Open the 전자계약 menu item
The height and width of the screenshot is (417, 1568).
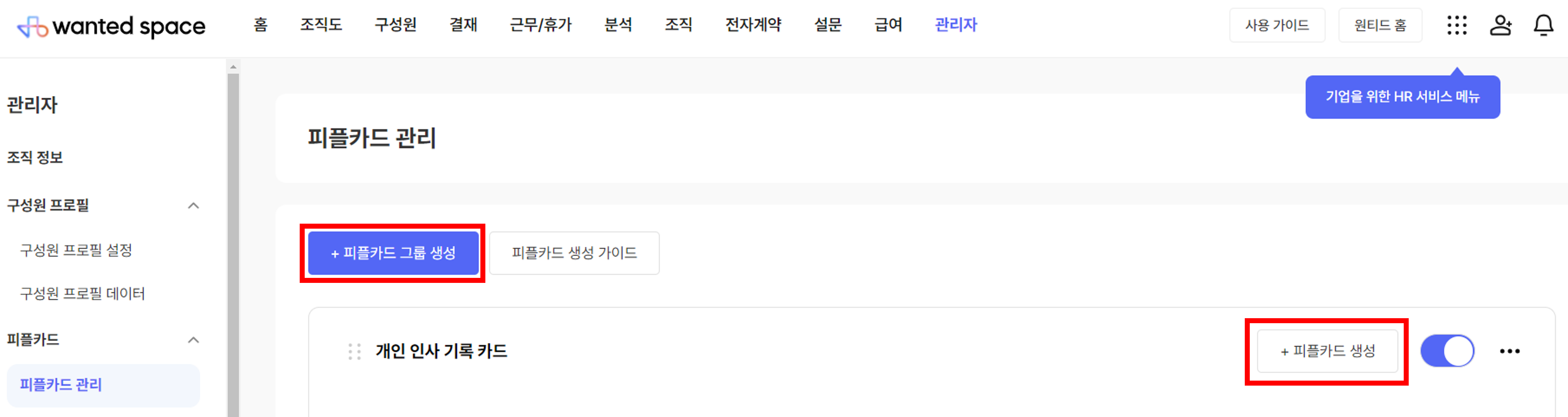(753, 25)
